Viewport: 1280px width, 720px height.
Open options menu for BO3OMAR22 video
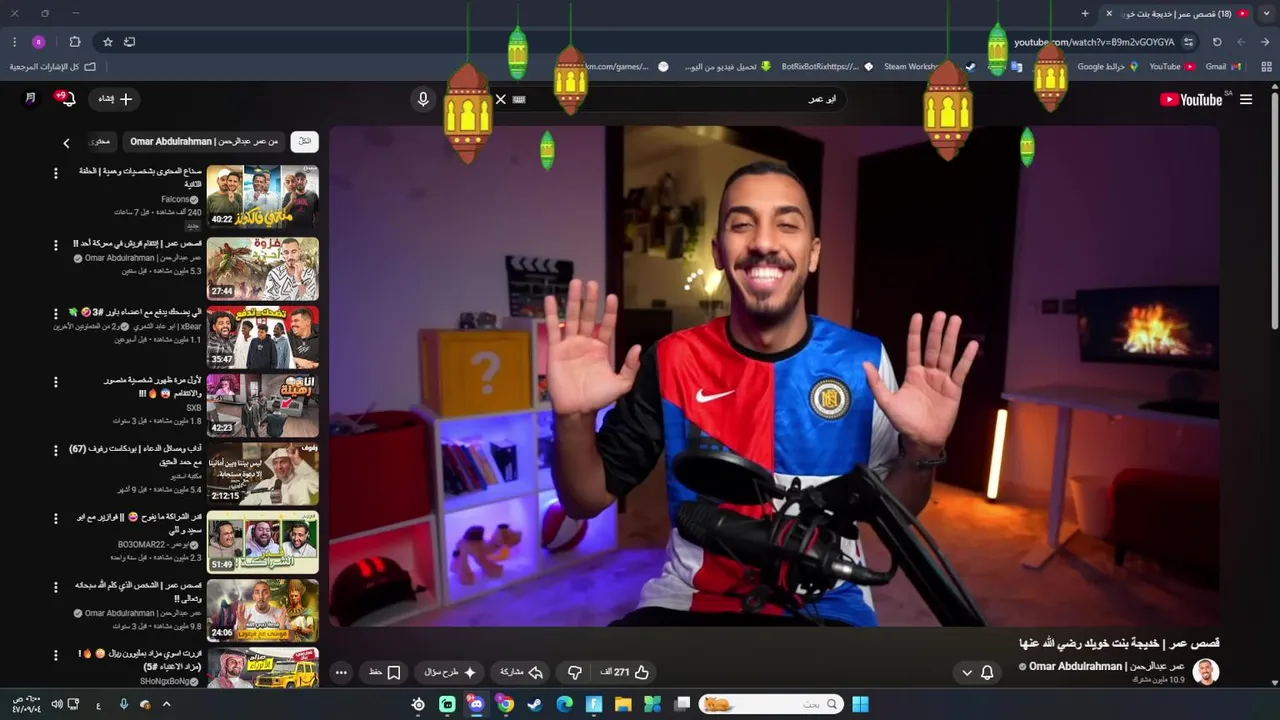tap(56, 519)
